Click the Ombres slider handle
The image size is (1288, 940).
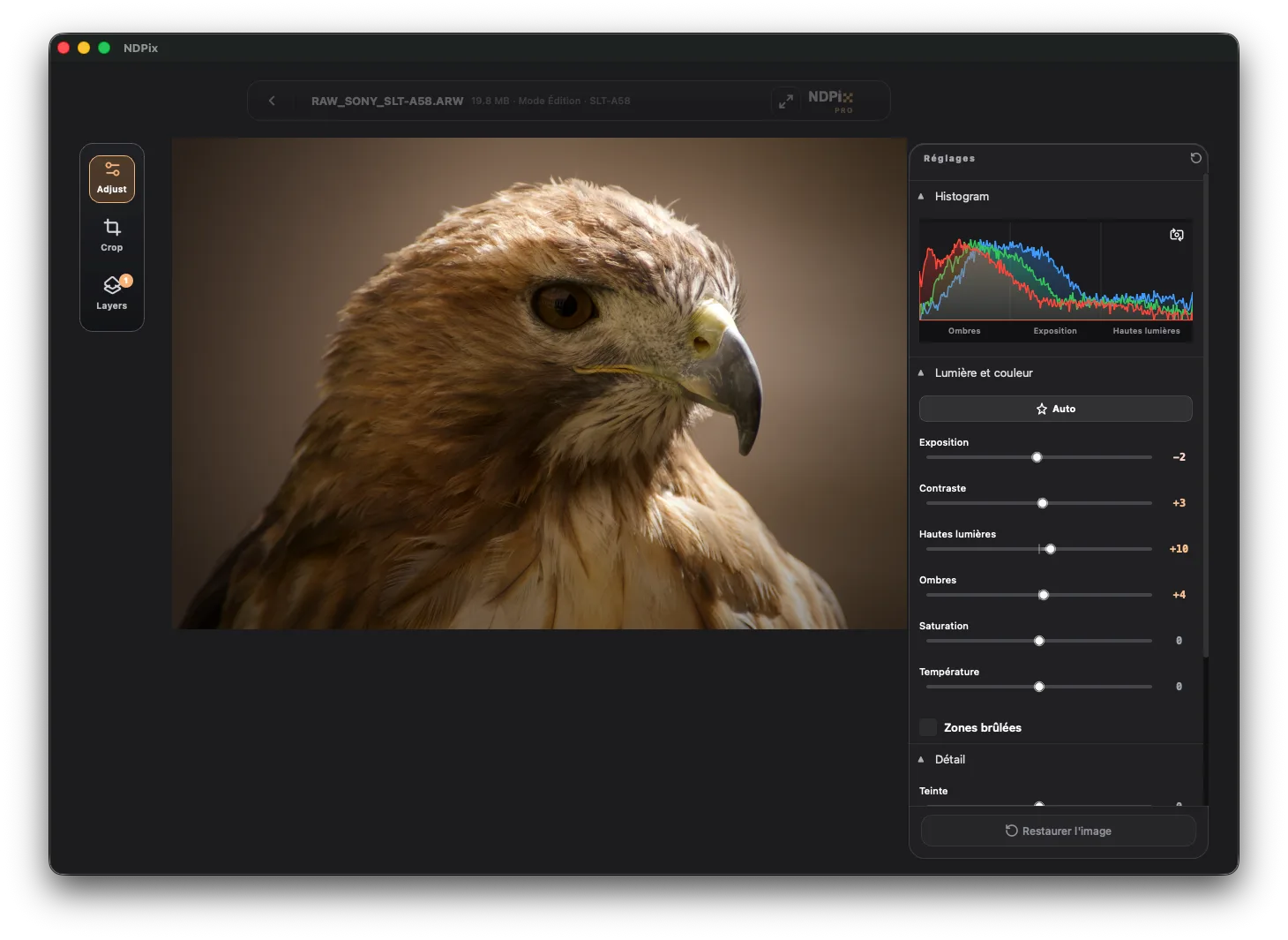(x=1044, y=595)
